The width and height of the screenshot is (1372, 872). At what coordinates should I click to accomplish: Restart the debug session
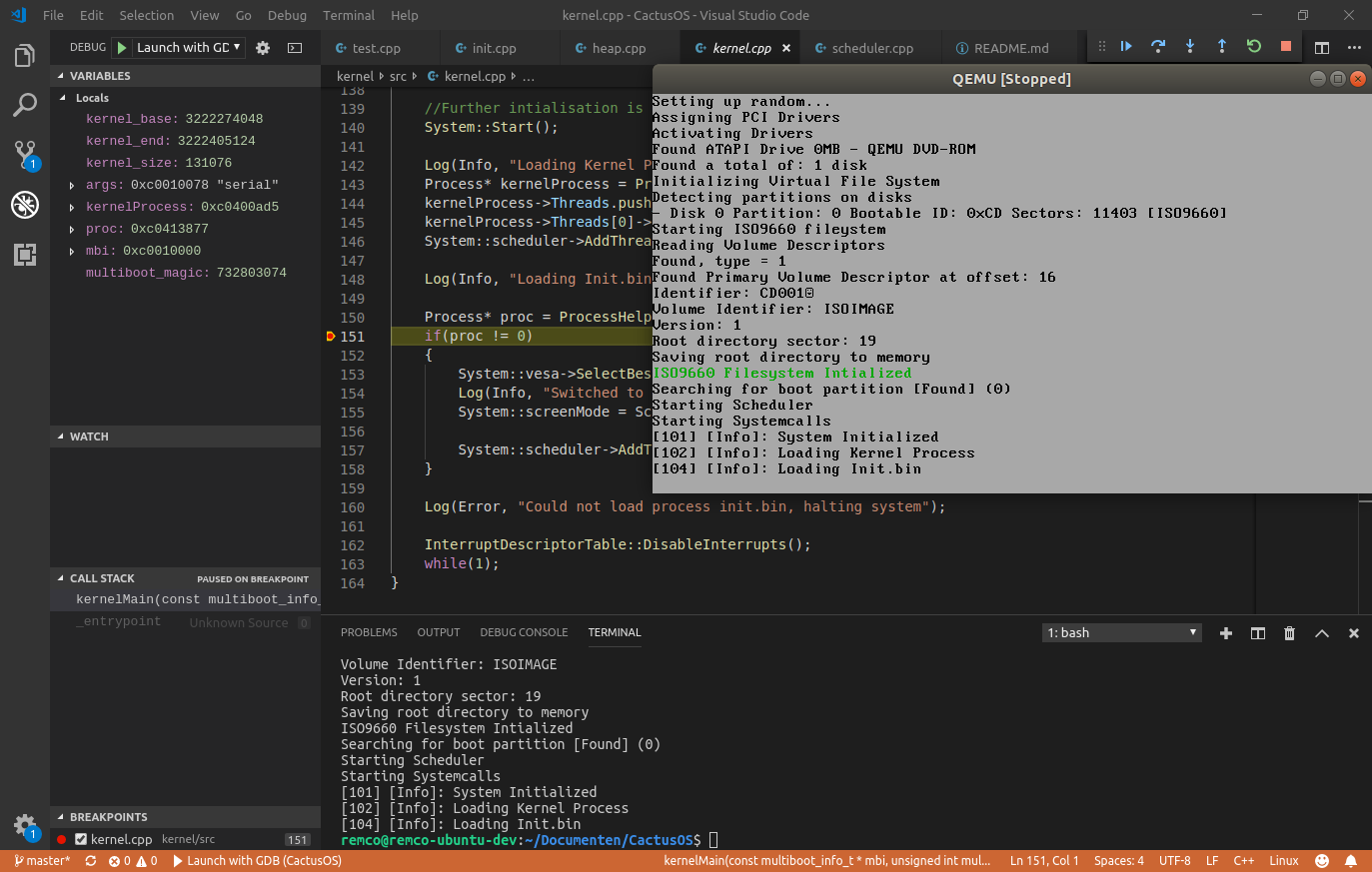(1254, 47)
